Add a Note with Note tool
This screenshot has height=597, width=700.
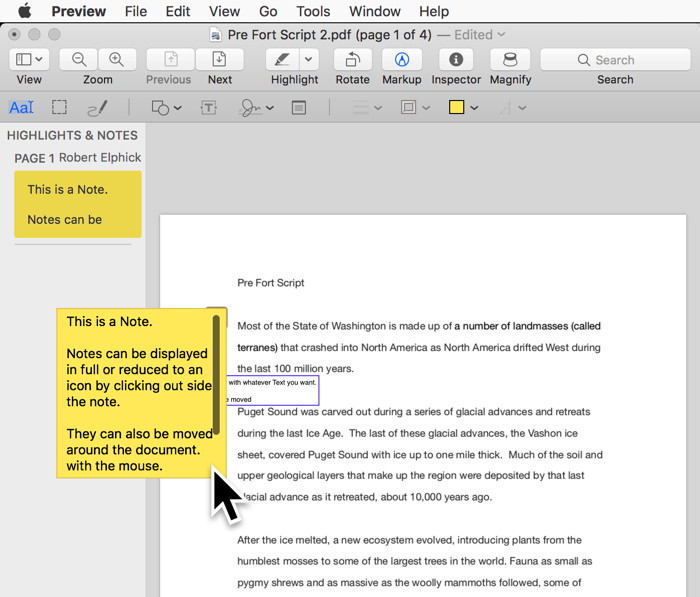(x=299, y=108)
